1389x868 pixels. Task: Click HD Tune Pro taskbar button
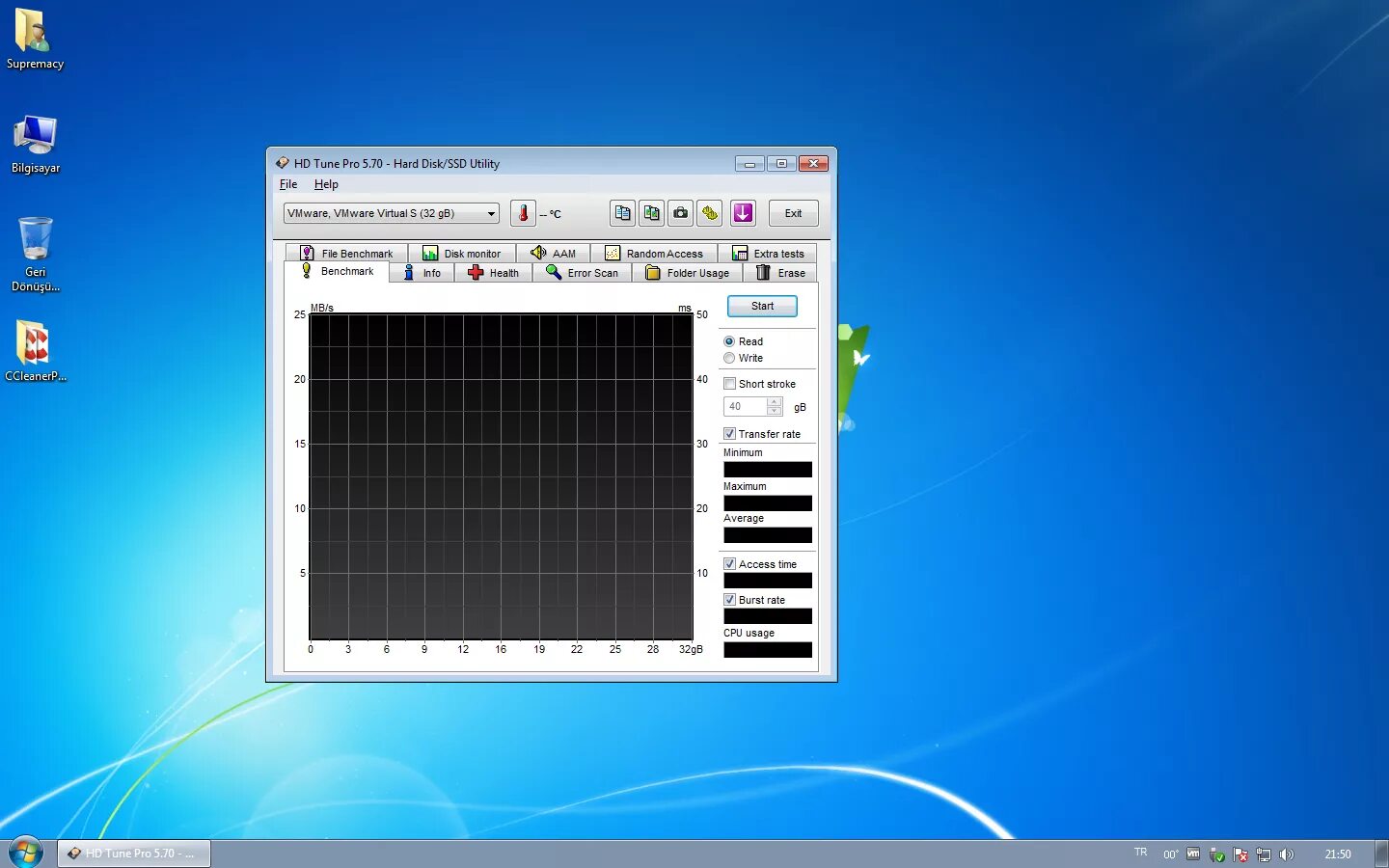(x=134, y=854)
